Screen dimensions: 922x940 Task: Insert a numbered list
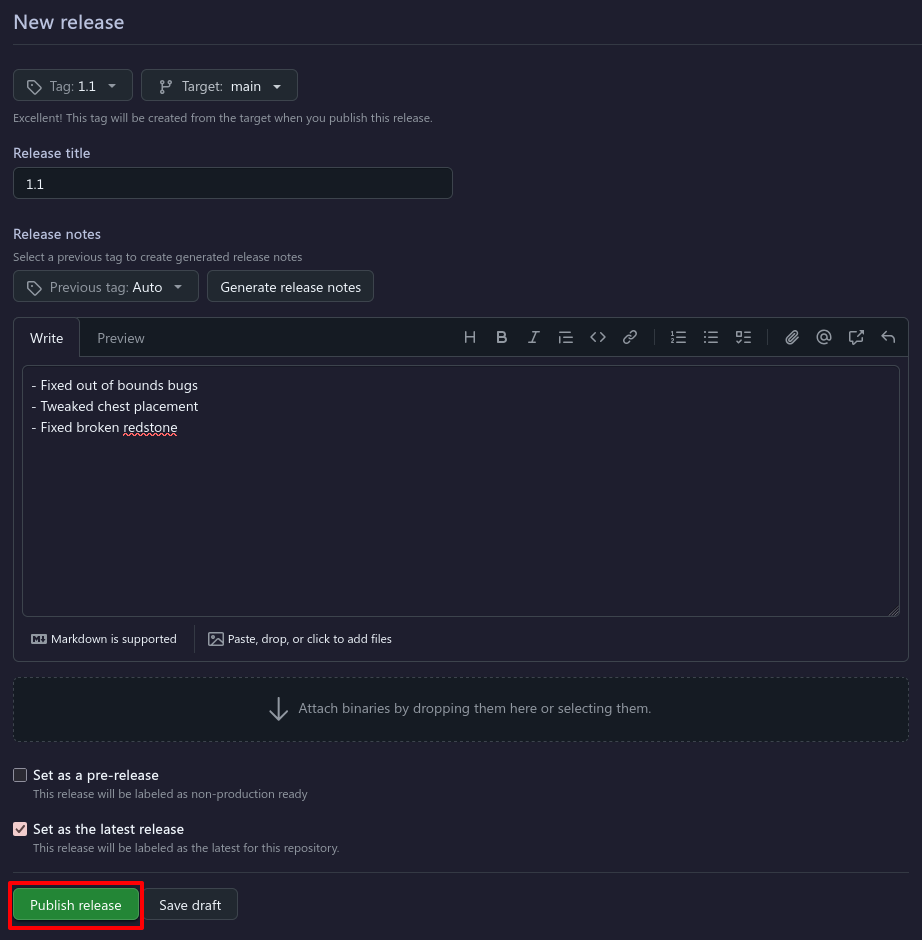pyautogui.click(x=678, y=338)
